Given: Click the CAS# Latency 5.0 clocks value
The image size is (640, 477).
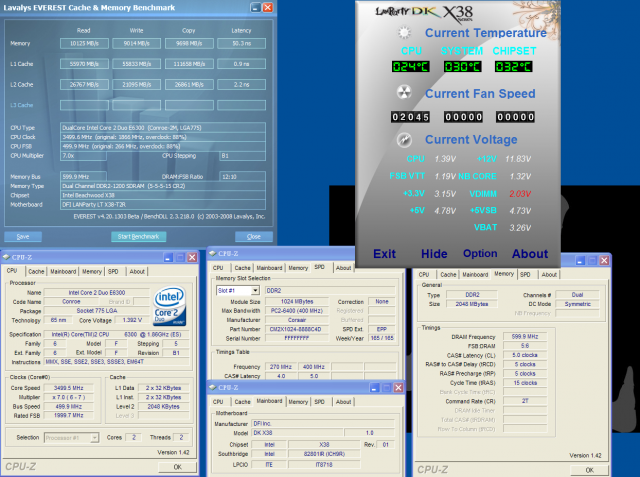Looking at the screenshot, I should tap(525, 355).
